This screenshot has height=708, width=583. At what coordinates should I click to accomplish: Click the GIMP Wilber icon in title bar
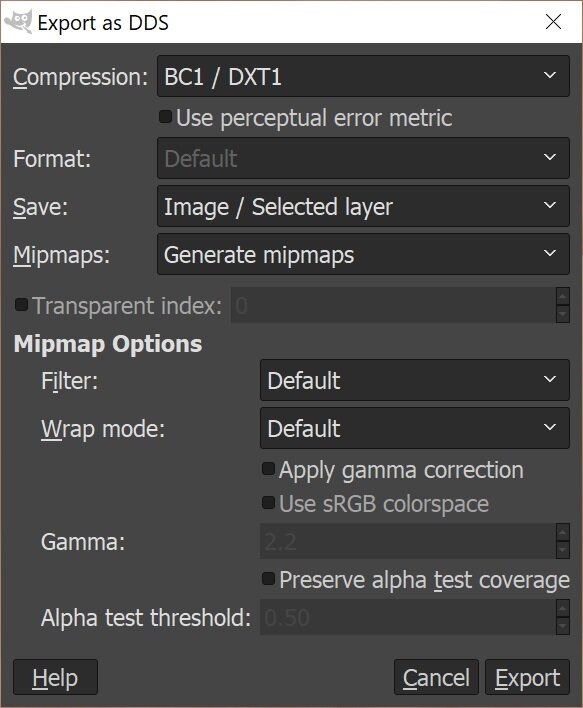[18, 22]
